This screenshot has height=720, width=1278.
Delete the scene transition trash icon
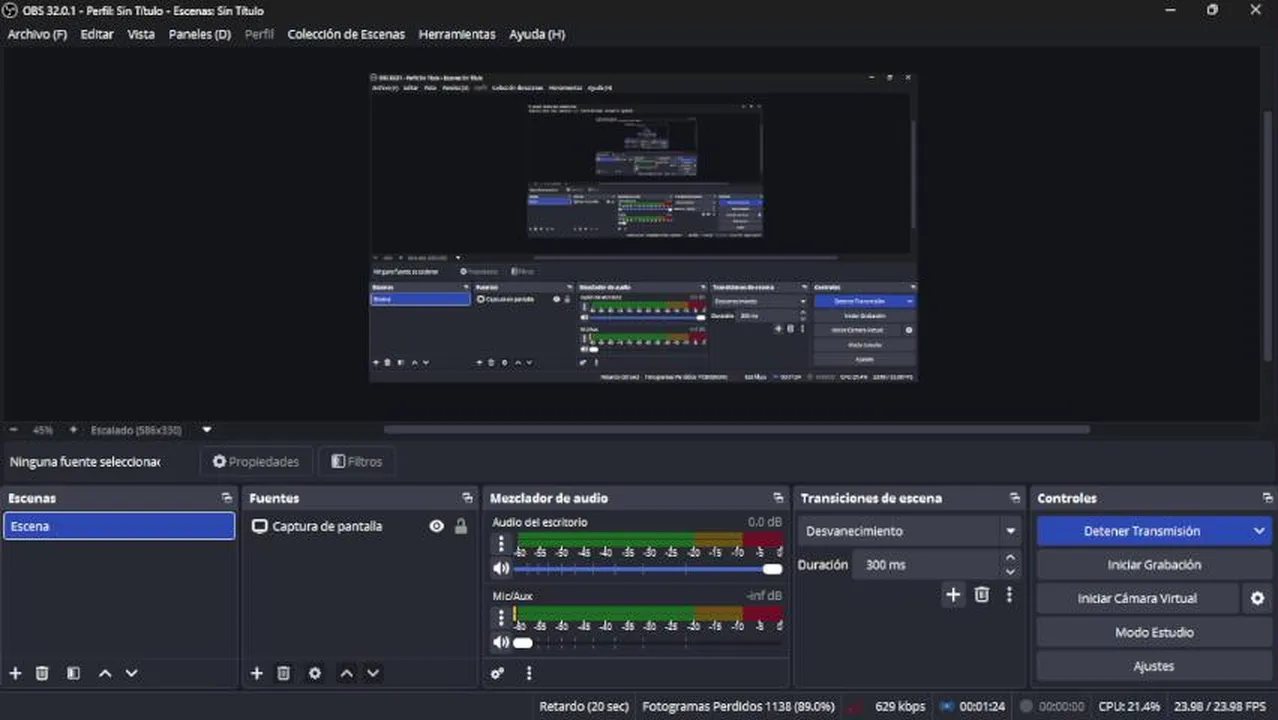[x=982, y=594]
